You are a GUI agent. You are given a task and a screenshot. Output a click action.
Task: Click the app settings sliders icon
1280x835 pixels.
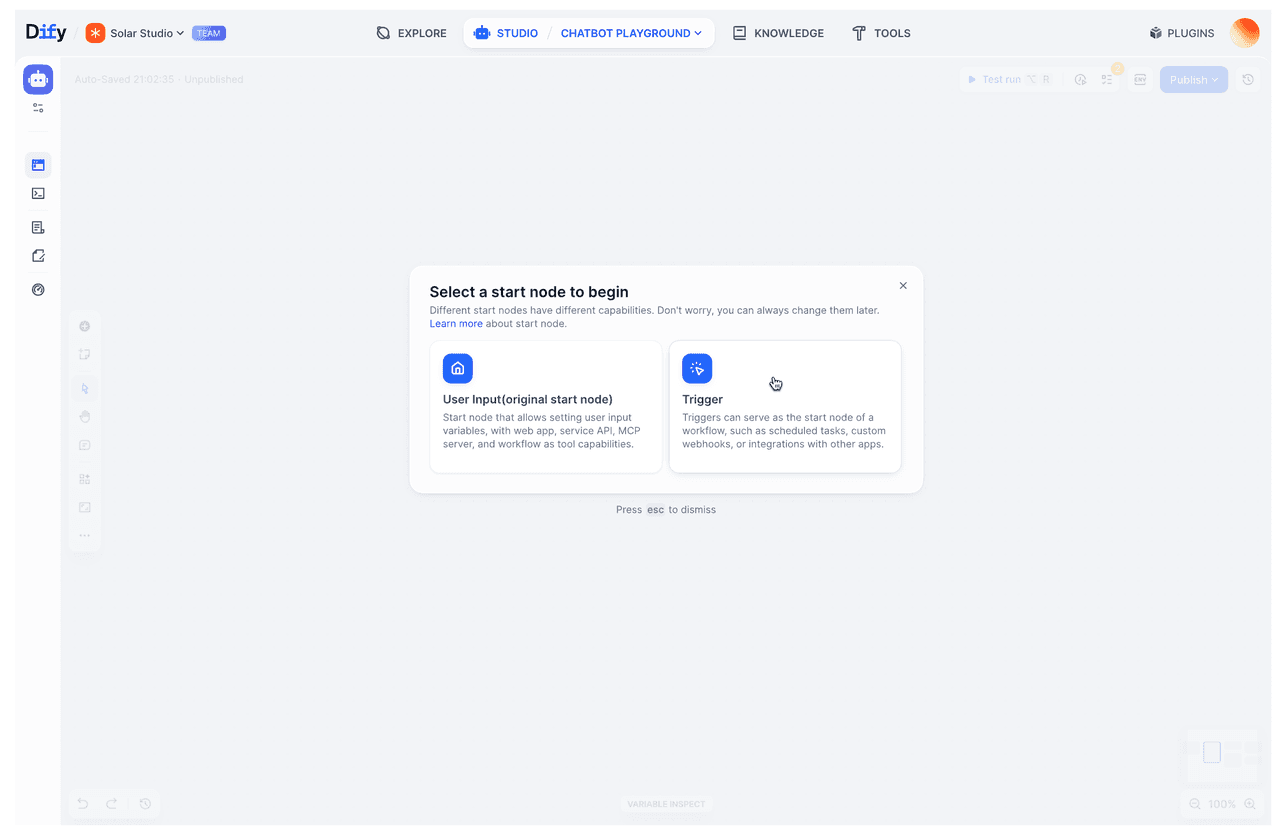point(38,108)
